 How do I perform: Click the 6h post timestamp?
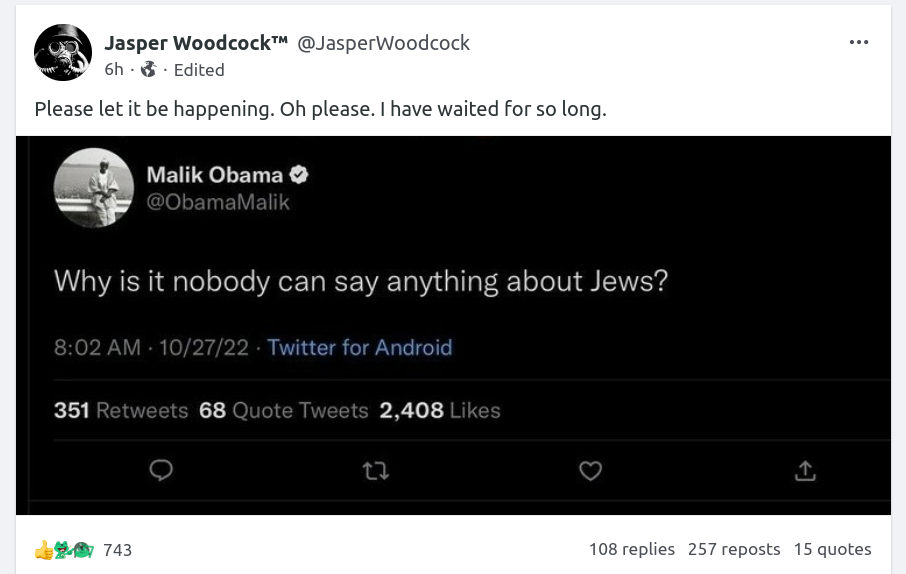114,70
